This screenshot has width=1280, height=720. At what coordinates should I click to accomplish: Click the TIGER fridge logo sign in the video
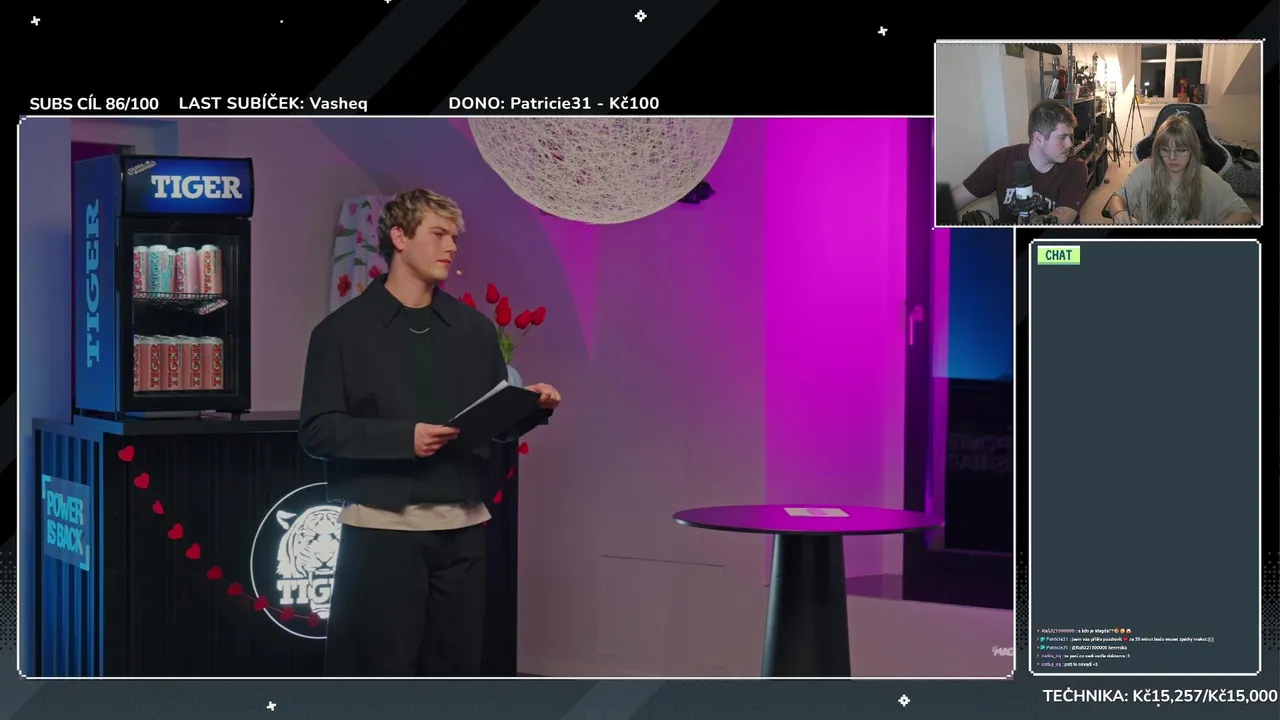[x=195, y=187]
